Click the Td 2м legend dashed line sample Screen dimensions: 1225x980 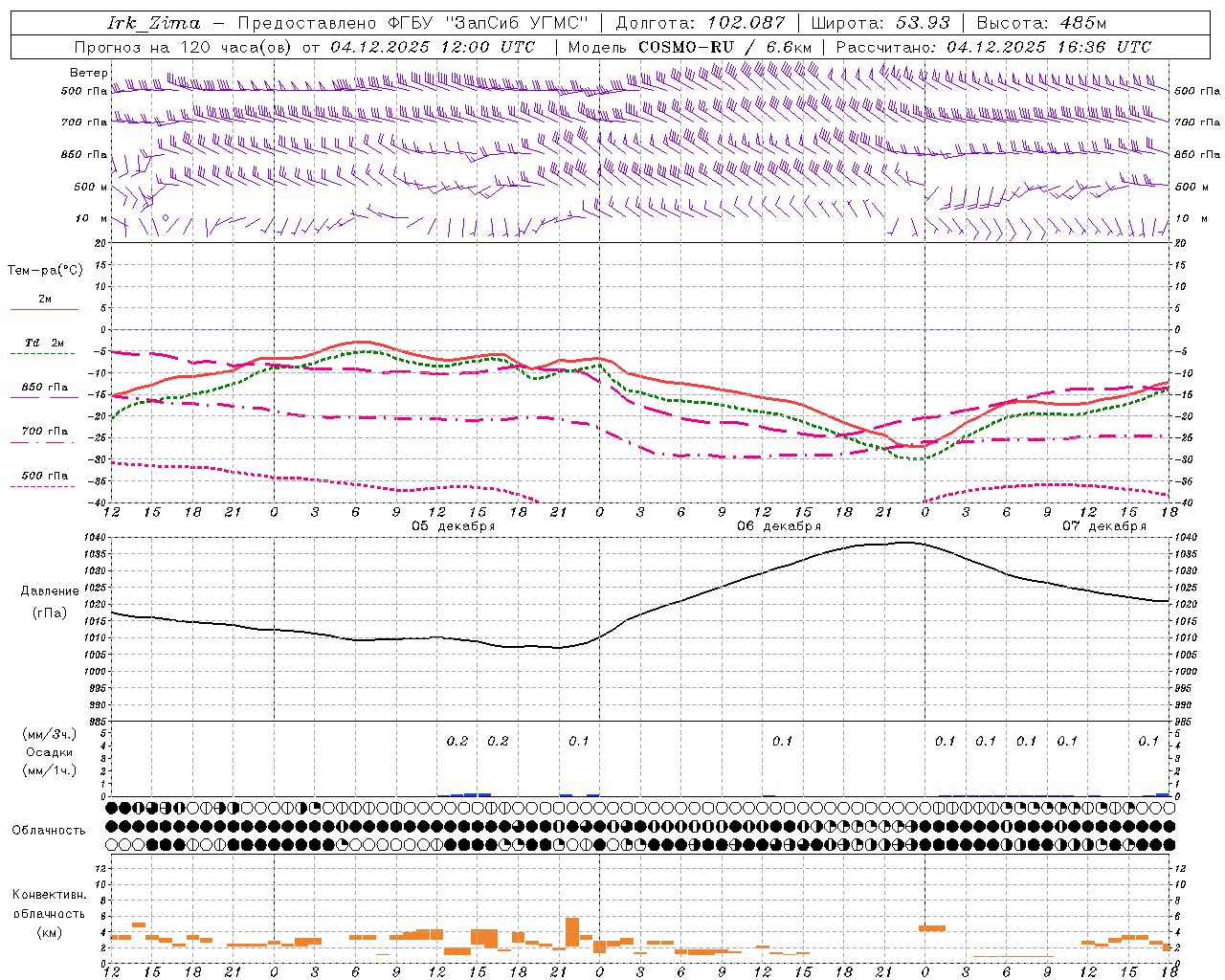pyautogui.click(x=42, y=353)
